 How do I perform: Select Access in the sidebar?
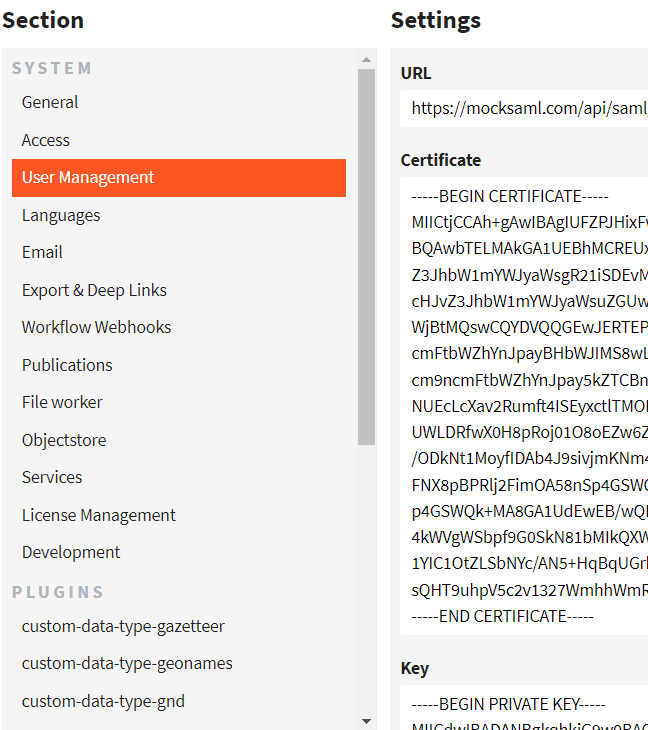point(46,140)
